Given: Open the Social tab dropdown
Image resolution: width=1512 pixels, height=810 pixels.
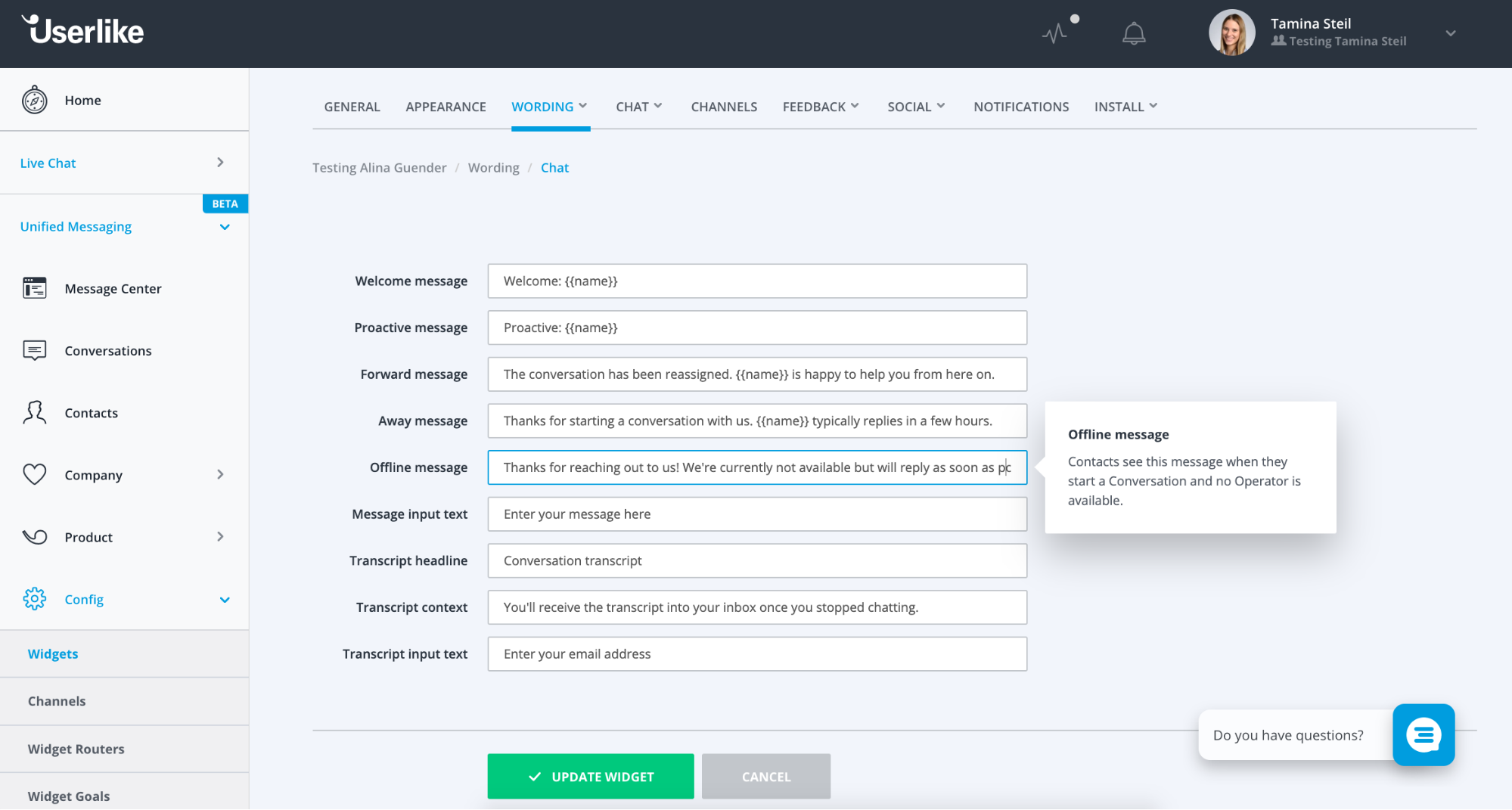Looking at the screenshot, I should (x=917, y=107).
